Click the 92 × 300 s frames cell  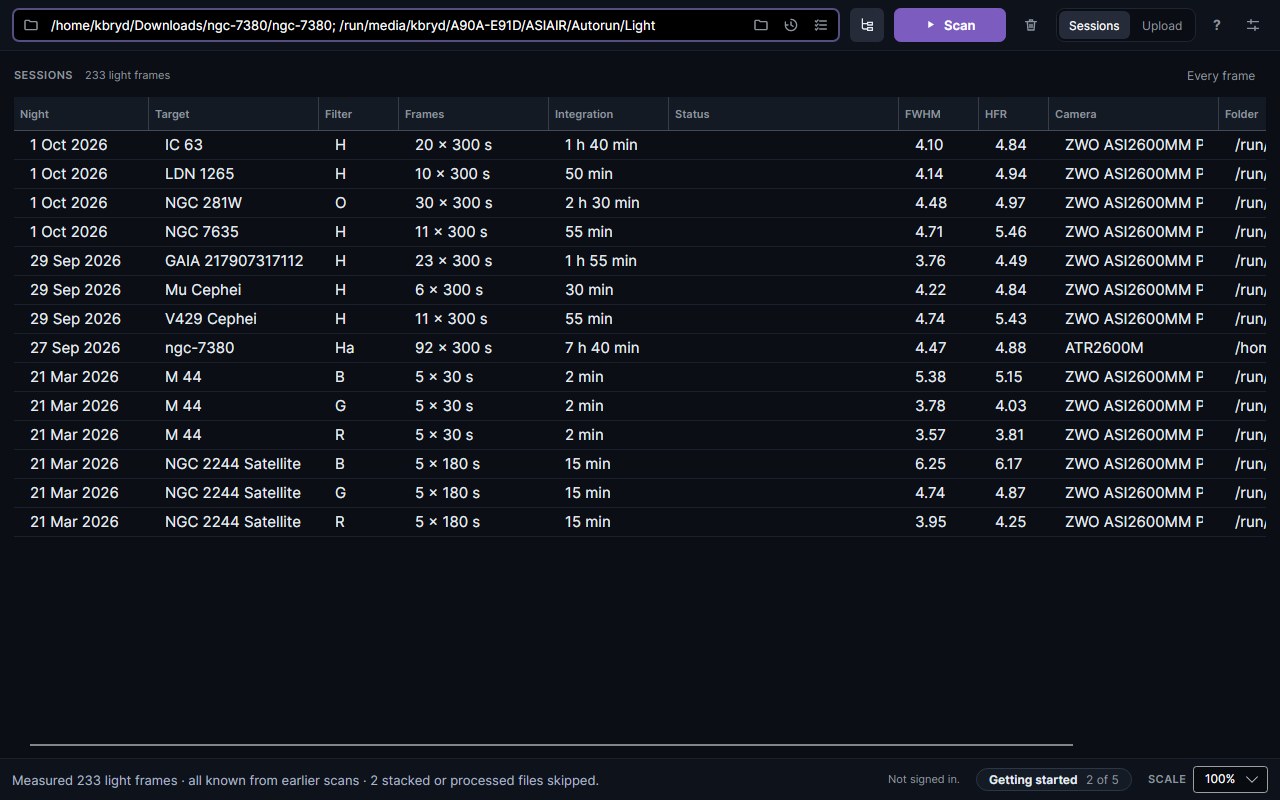point(453,348)
